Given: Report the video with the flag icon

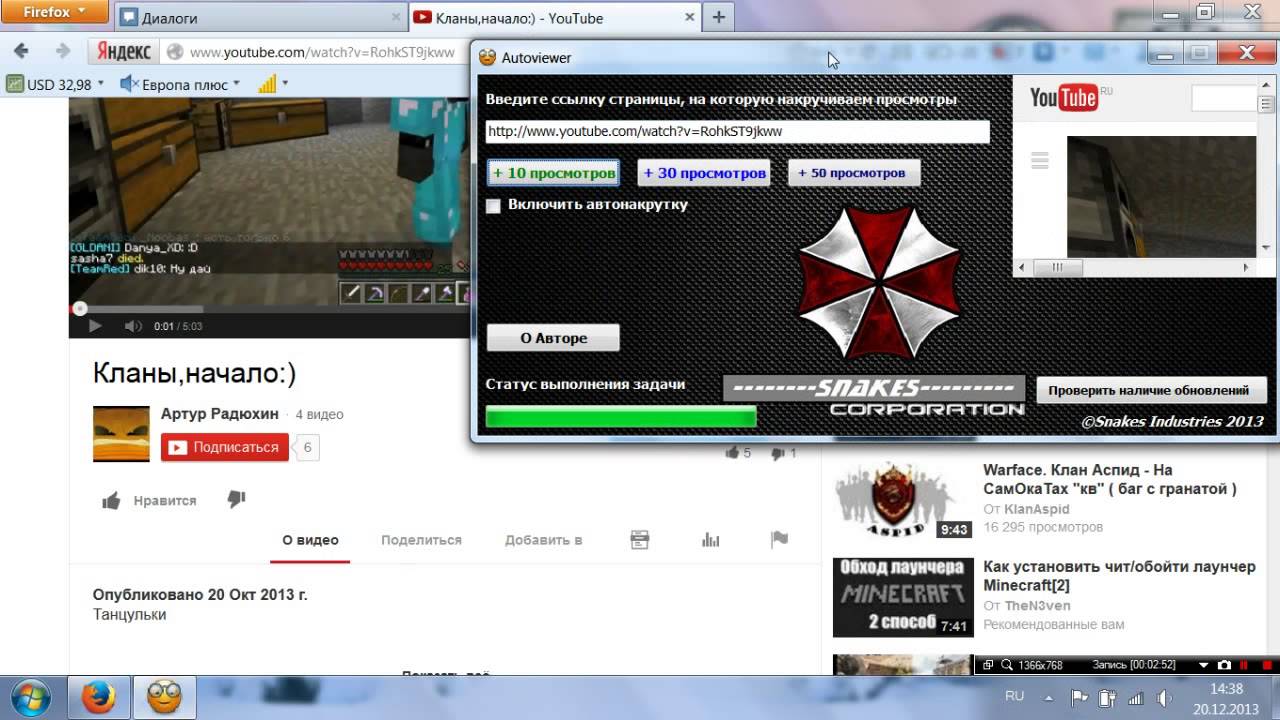Looking at the screenshot, I should click(x=779, y=540).
